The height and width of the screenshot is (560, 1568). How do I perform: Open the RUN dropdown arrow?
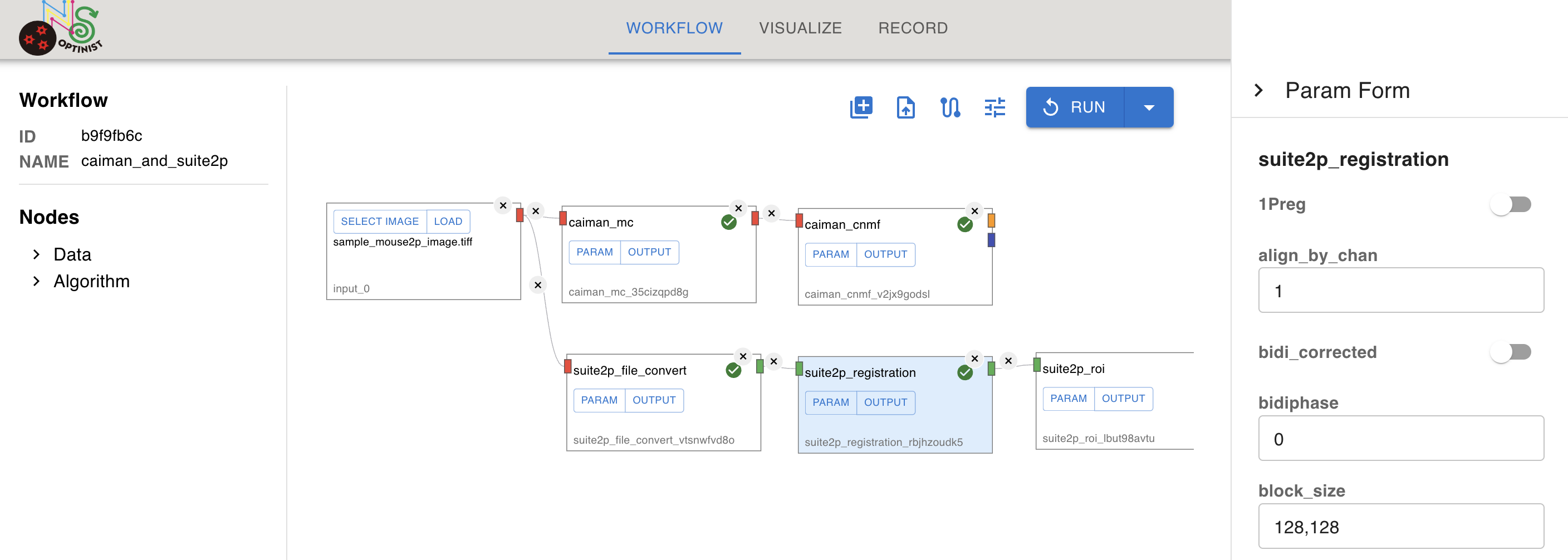pyautogui.click(x=1149, y=108)
